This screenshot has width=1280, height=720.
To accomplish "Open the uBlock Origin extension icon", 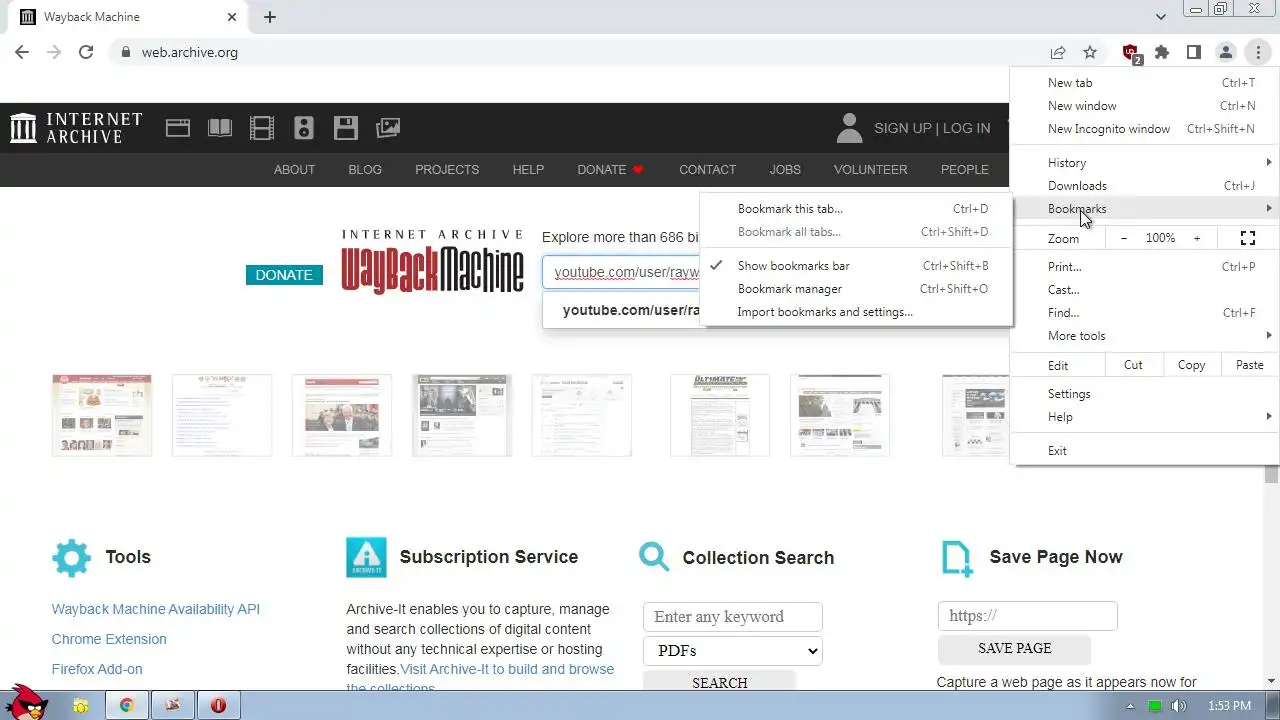I will (x=1131, y=53).
